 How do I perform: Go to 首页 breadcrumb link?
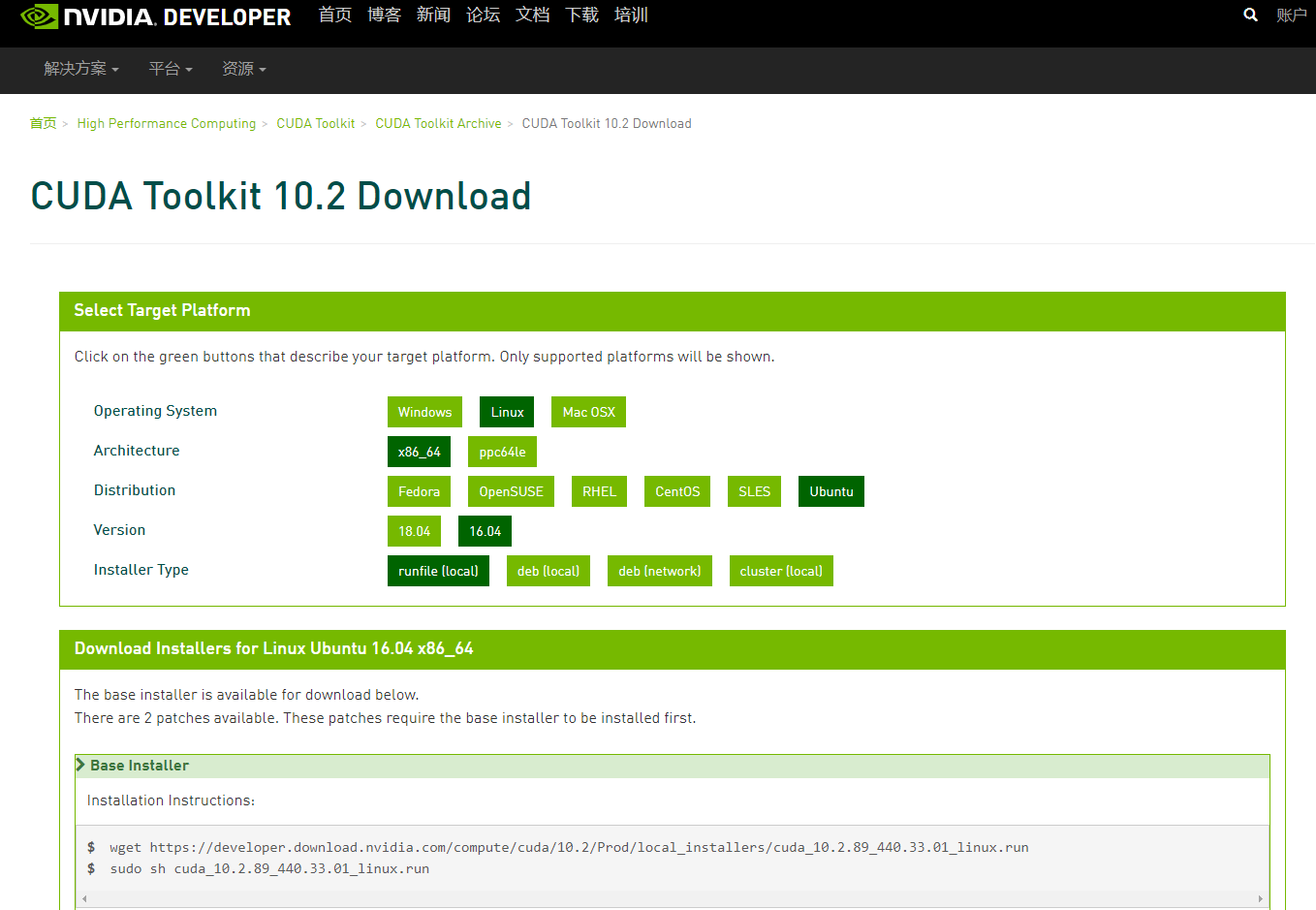pos(43,123)
